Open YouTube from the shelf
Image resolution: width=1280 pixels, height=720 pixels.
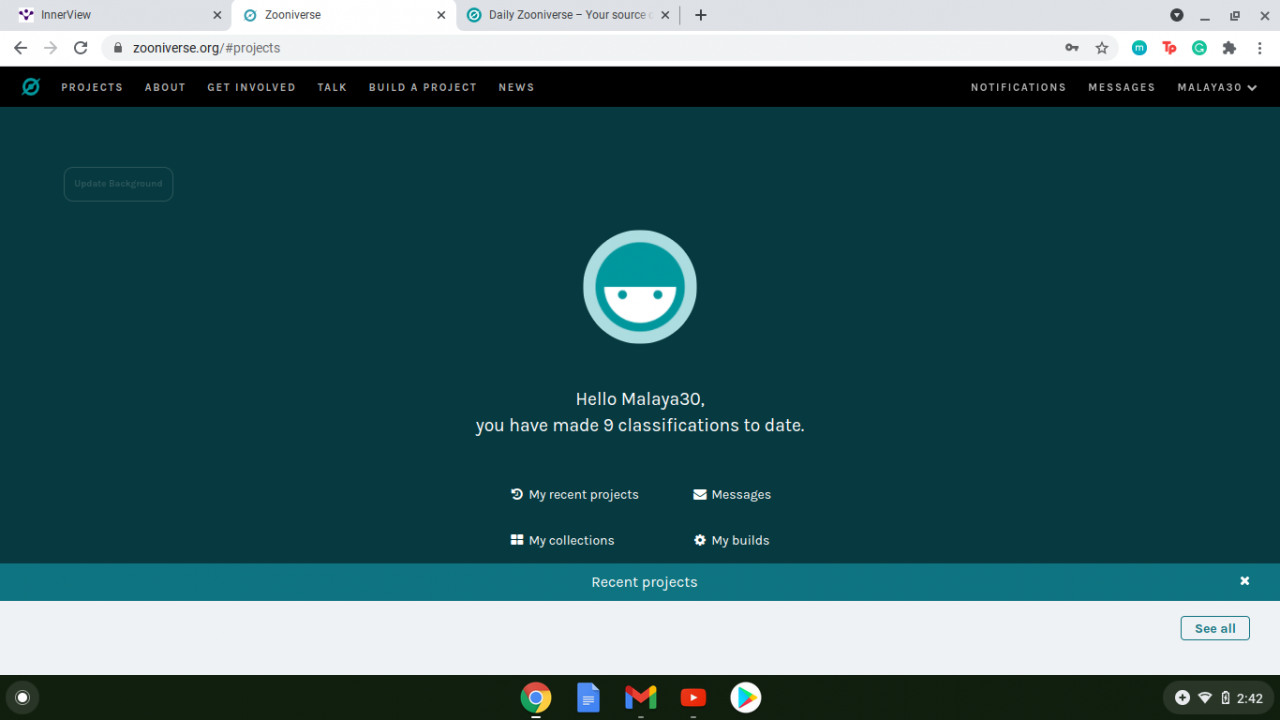tap(693, 697)
